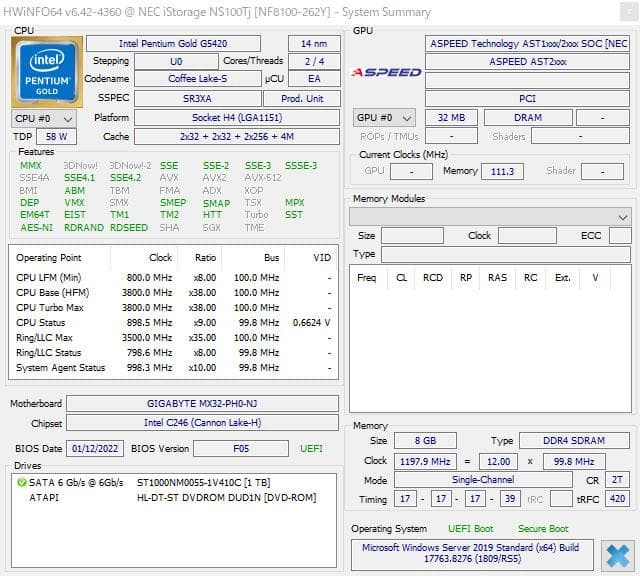Click the blue X close icon at bottom right
Viewport: 640px width, 576px height.
618,556
